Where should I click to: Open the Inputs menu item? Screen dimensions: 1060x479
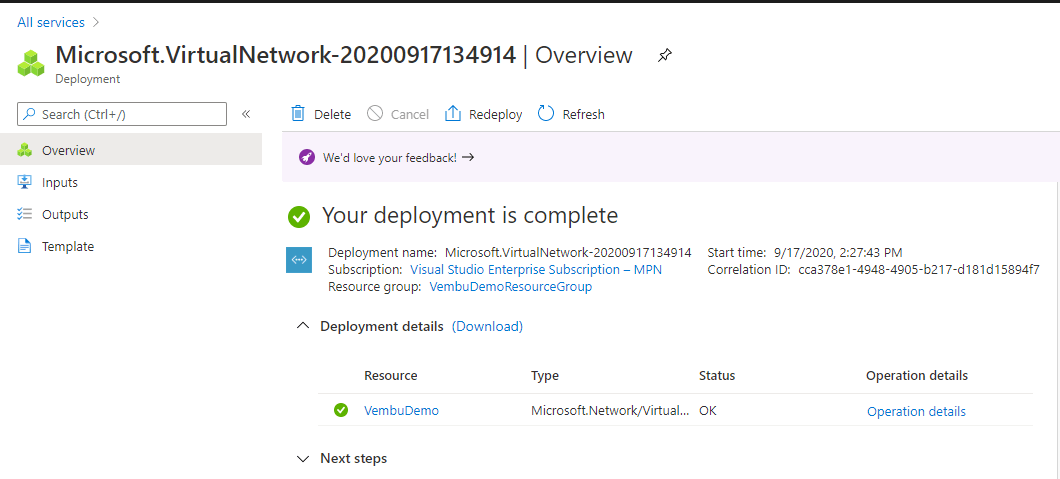(x=131, y=182)
